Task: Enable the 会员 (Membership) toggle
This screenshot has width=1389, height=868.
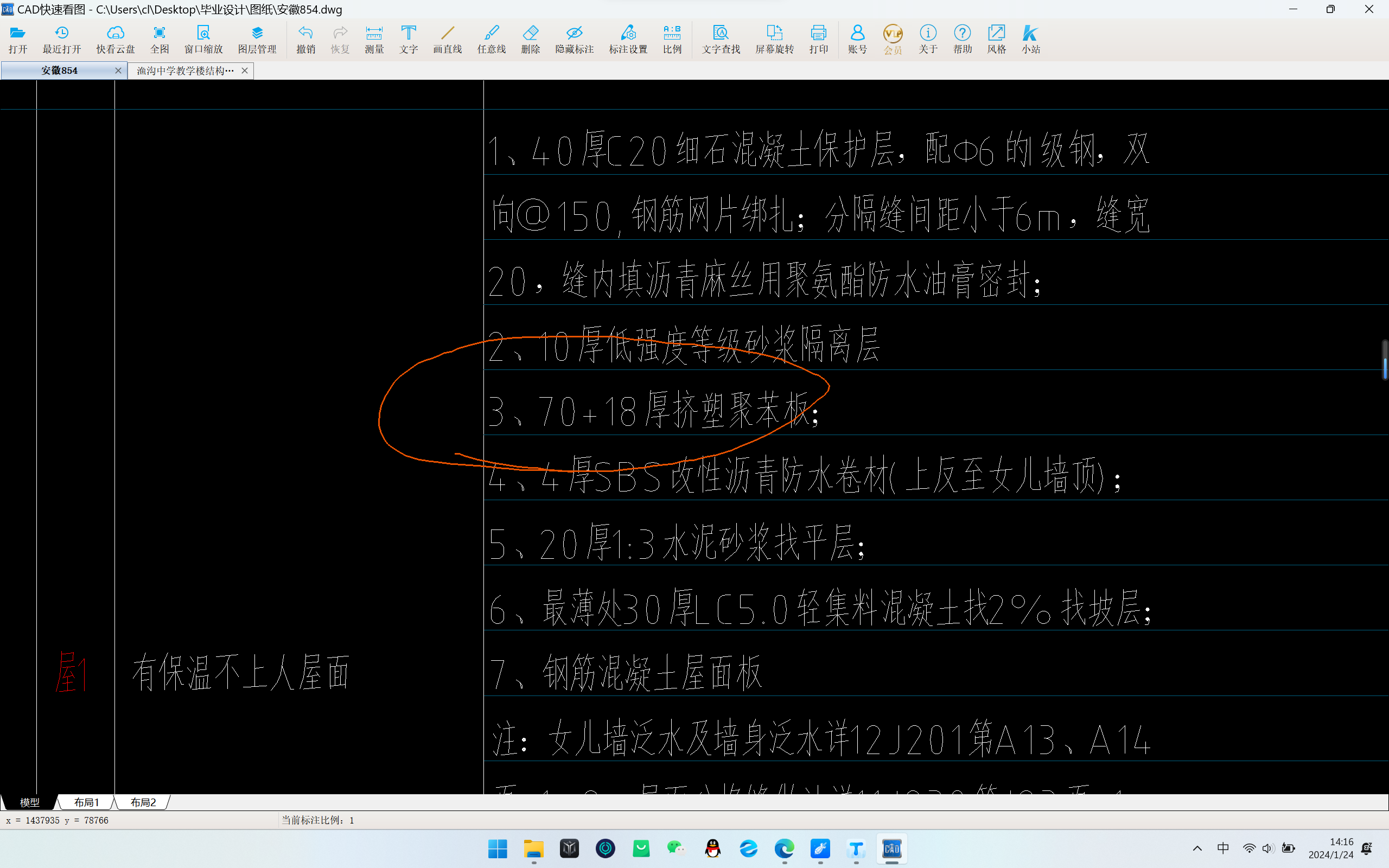Action: tap(892, 38)
